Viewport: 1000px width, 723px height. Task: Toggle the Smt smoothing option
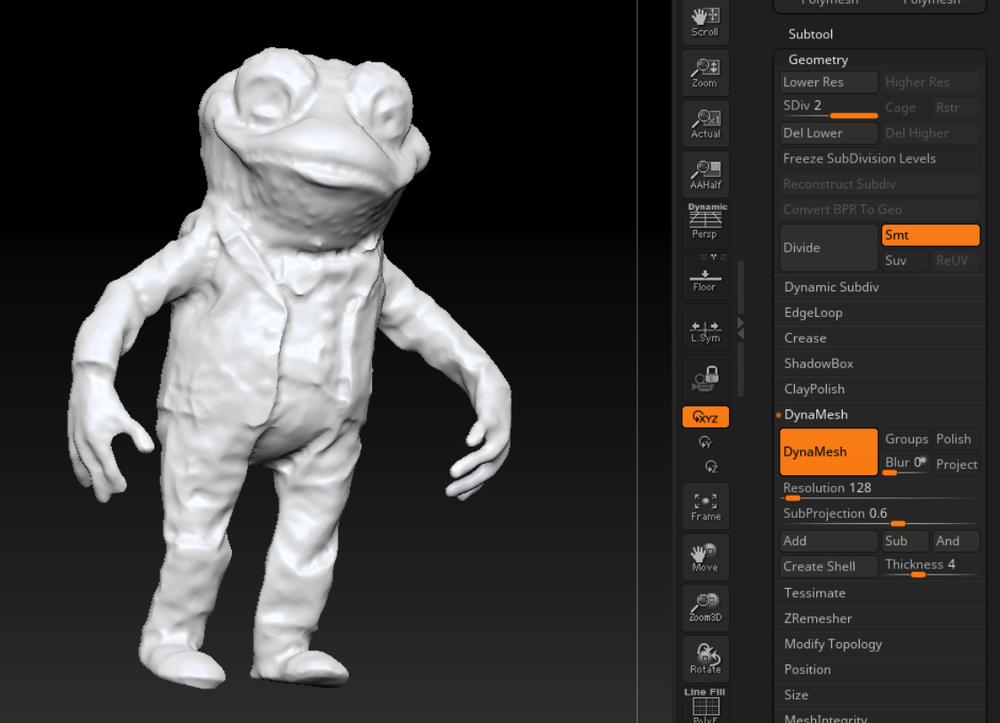(930, 235)
